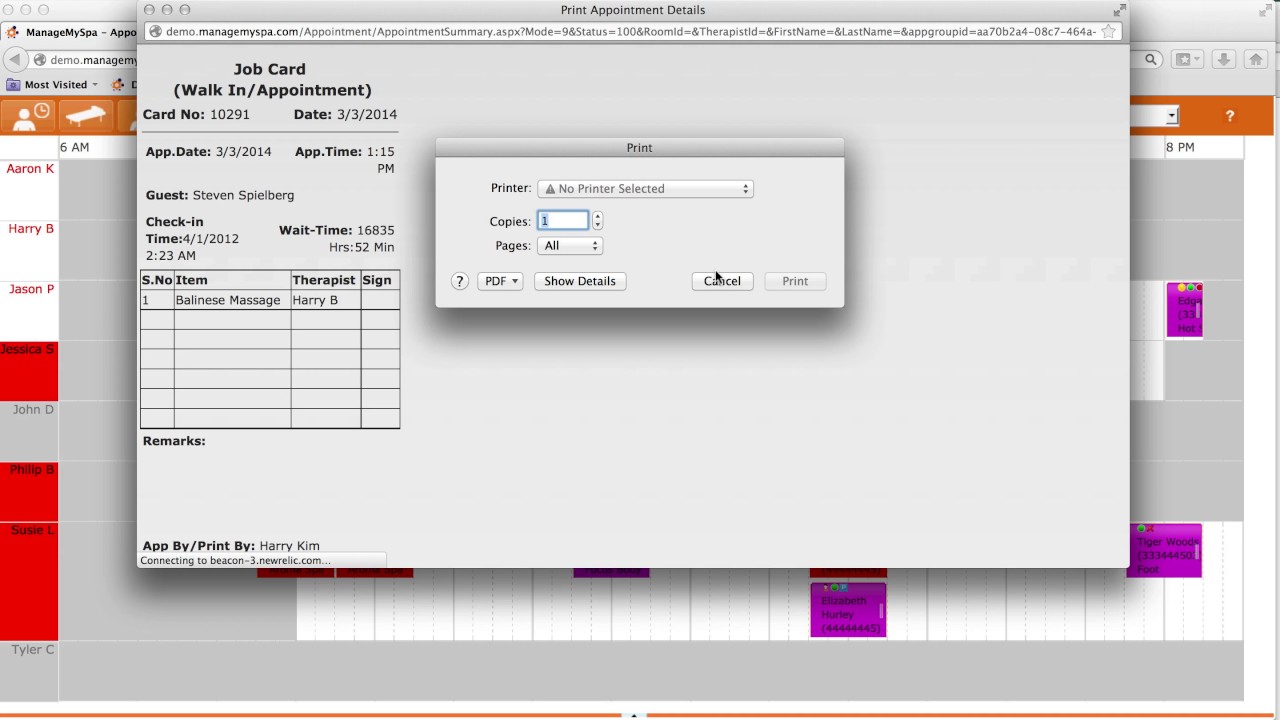This screenshot has height=720, width=1280.
Task: Click the fullscreen arrows of the popup window
Action: pos(1119,10)
